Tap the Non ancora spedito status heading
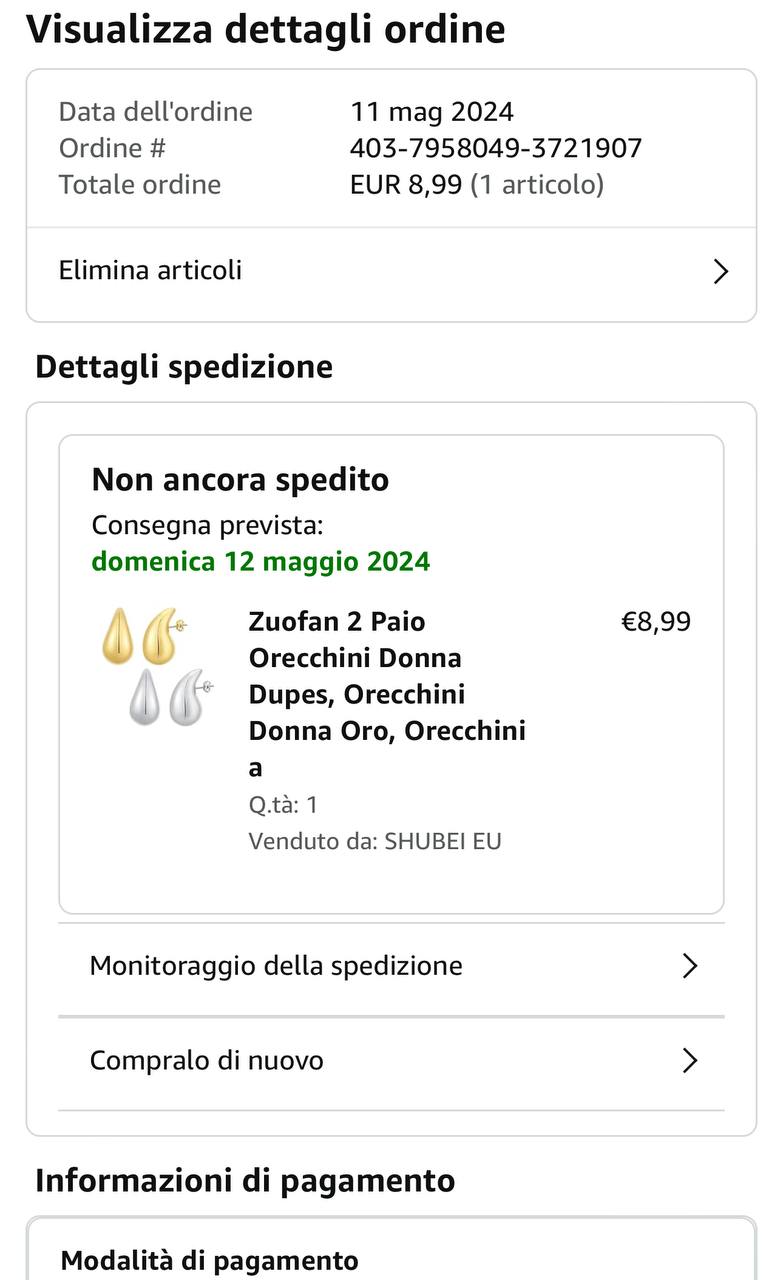This screenshot has width=783, height=1280. [240, 480]
